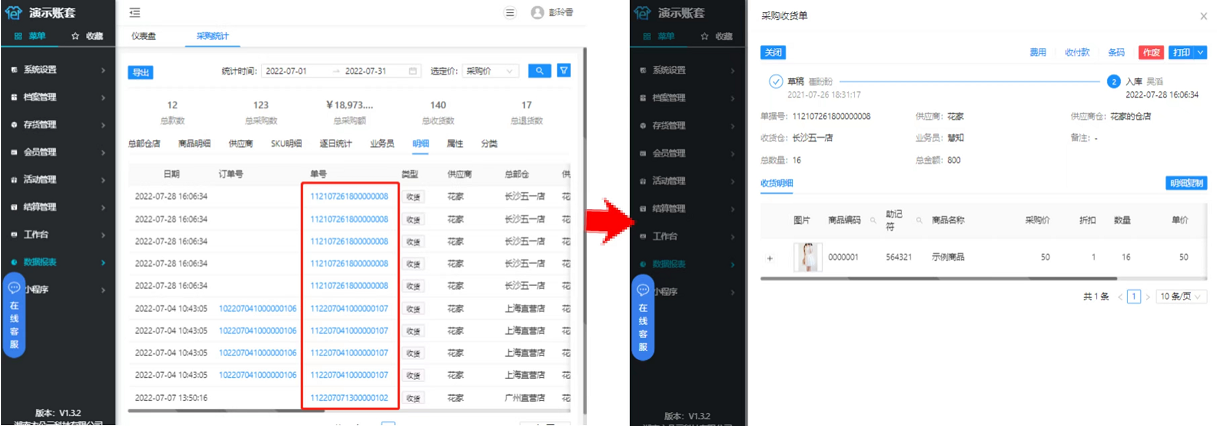Click the blue 关闭 button
This screenshot has height=426, width=1217.
tap(772, 52)
